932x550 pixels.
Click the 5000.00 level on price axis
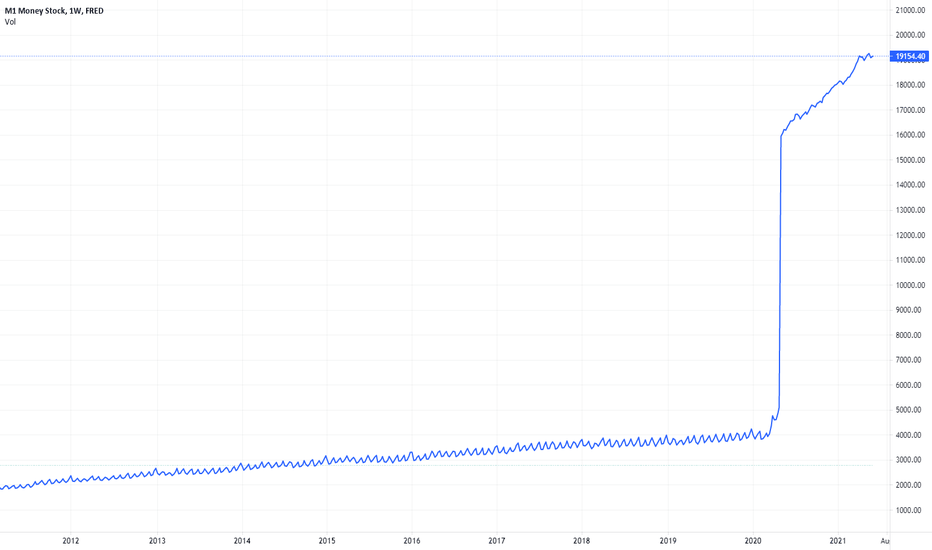click(912, 410)
